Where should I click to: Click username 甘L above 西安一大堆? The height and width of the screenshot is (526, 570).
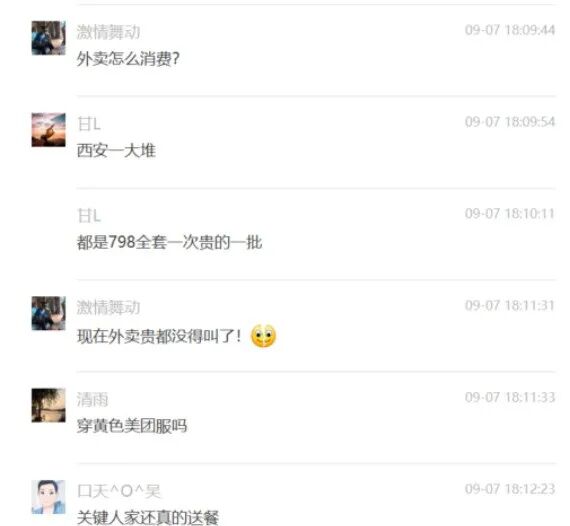click(x=89, y=124)
